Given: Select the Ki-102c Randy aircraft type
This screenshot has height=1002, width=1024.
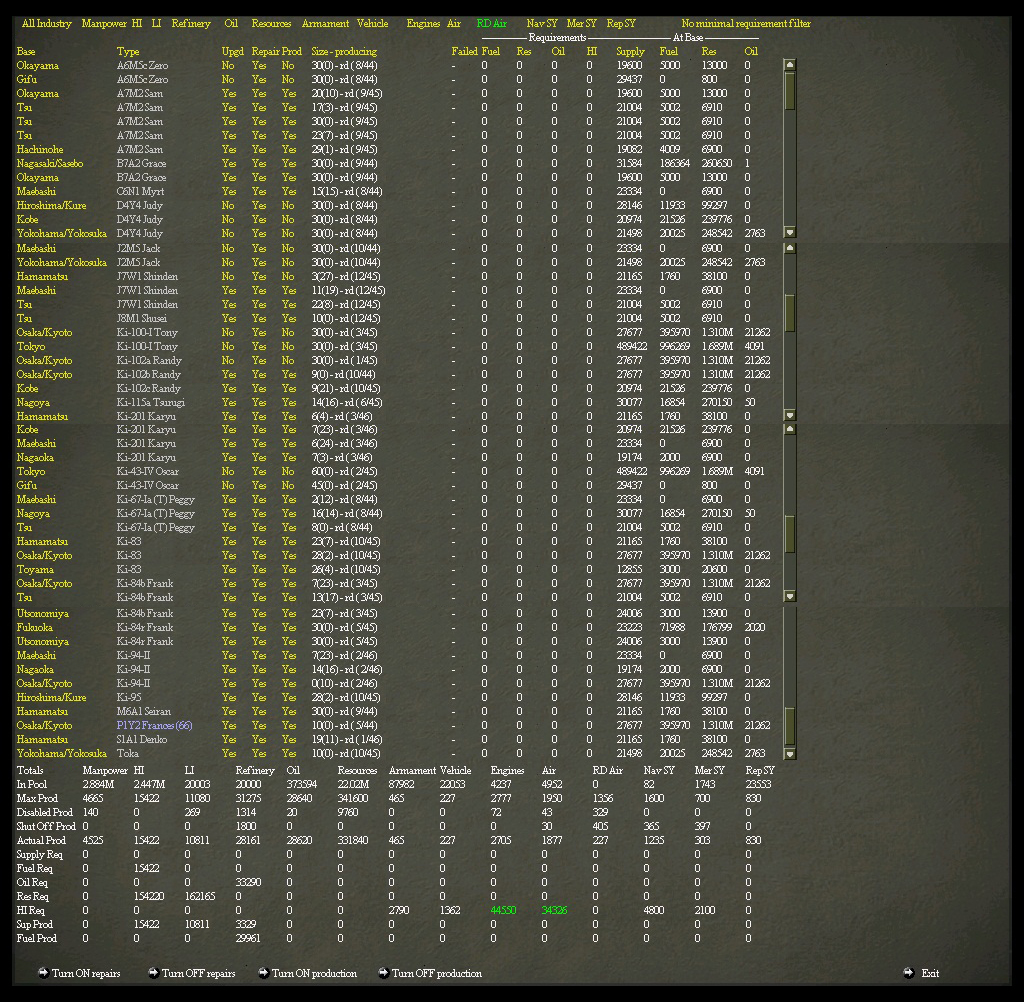Looking at the screenshot, I should [x=148, y=388].
